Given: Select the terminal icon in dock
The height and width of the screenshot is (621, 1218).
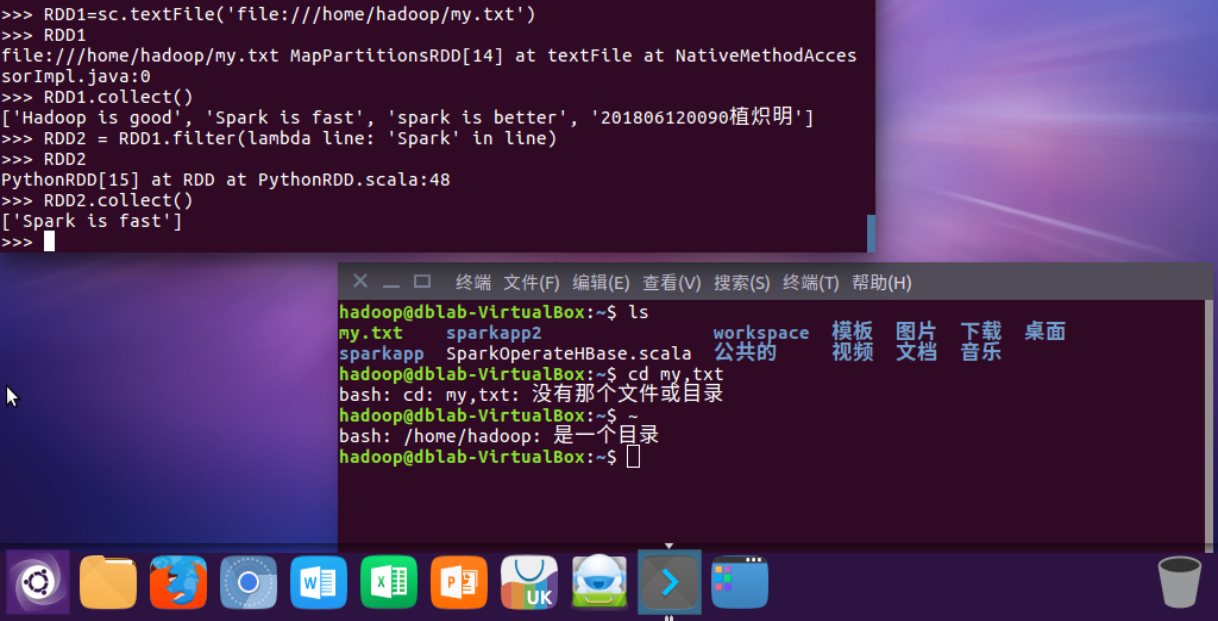Looking at the screenshot, I should 669,582.
